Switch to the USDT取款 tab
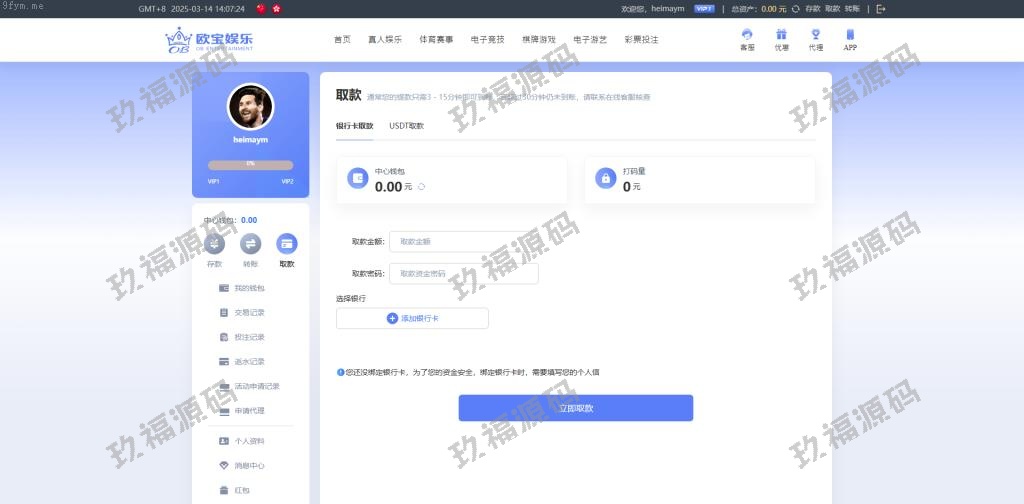1024x504 pixels. [406, 126]
